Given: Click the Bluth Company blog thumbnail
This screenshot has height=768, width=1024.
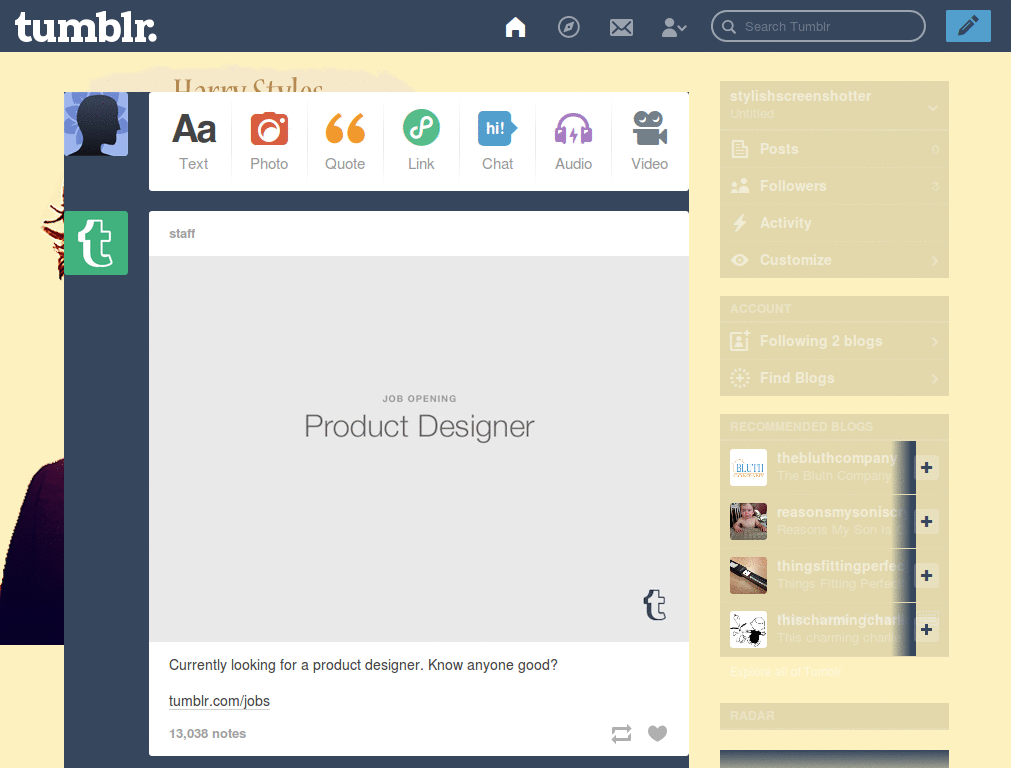Looking at the screenshot, I should [x=748, y=468].
